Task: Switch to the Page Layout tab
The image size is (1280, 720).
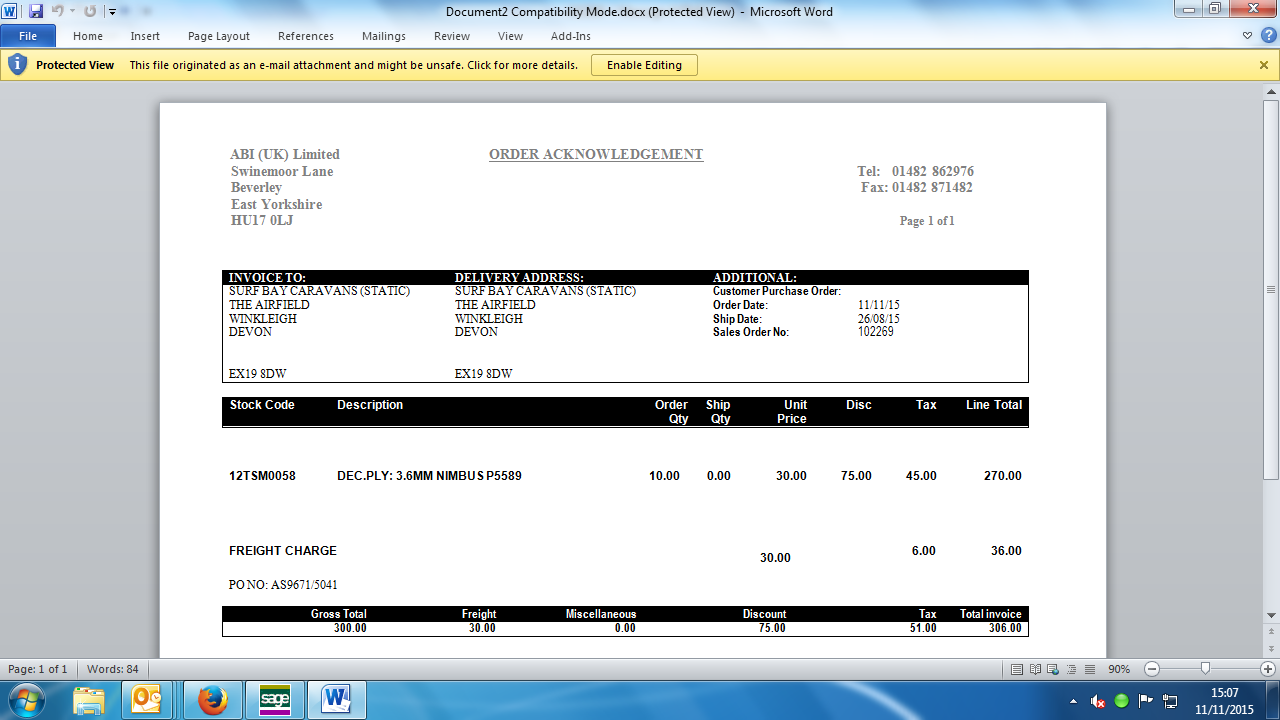Action: pyautogui.click(x=218, y=36)
